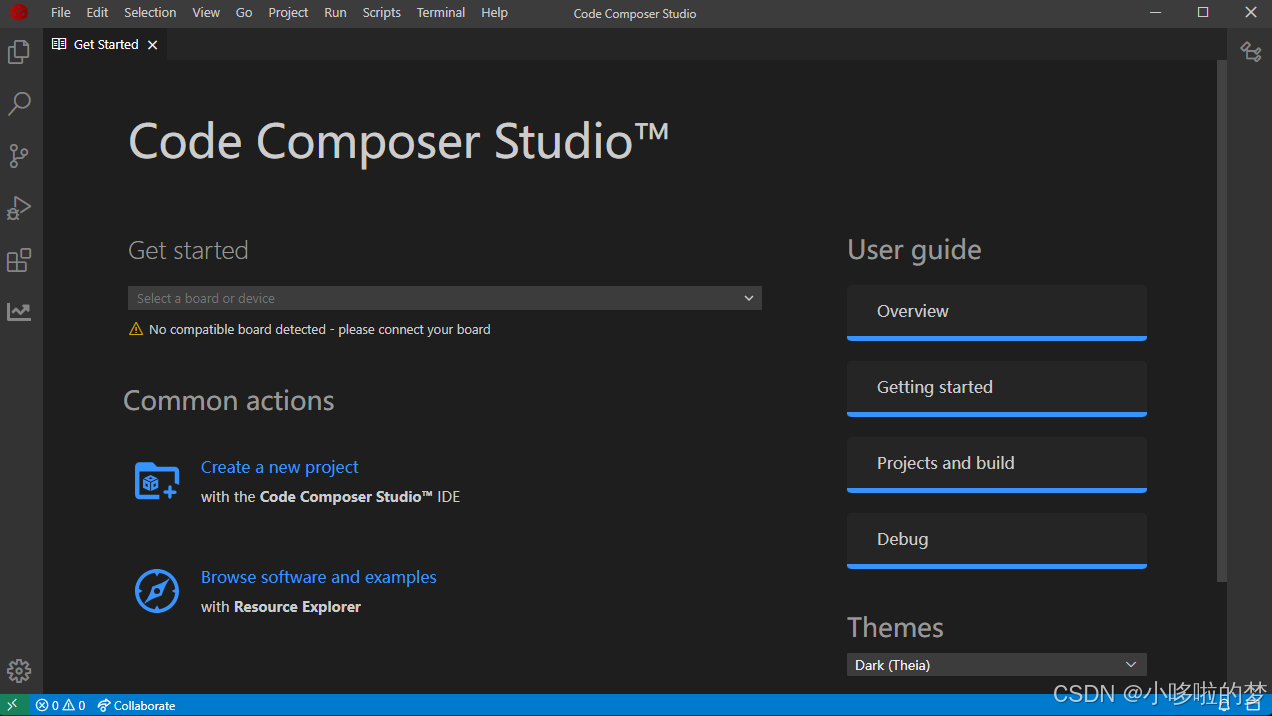Toggle the right sidebar outline icon

[x=1251, y=52]
